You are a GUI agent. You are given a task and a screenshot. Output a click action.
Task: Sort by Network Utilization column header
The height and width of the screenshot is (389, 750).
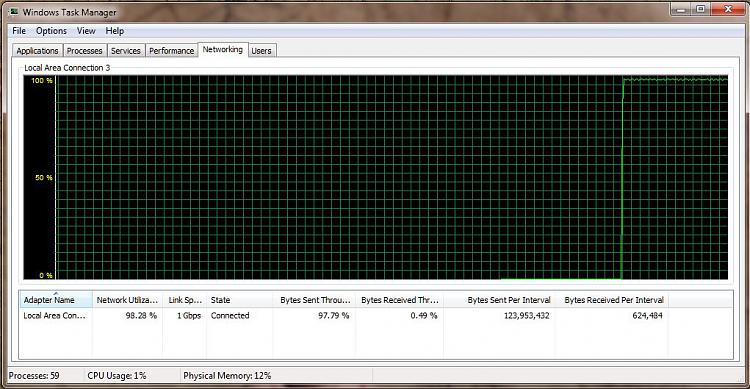point(127,300)
